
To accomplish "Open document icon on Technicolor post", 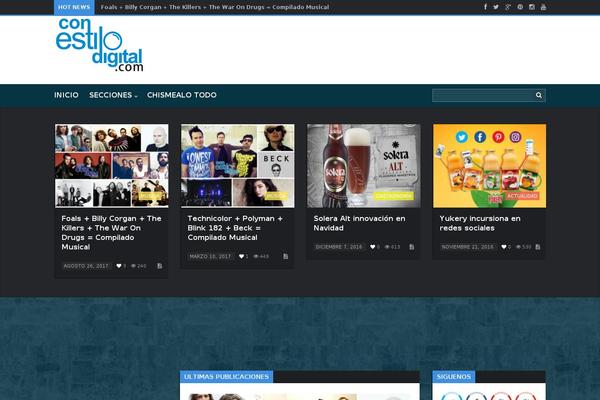I will [x=285, y=256].
